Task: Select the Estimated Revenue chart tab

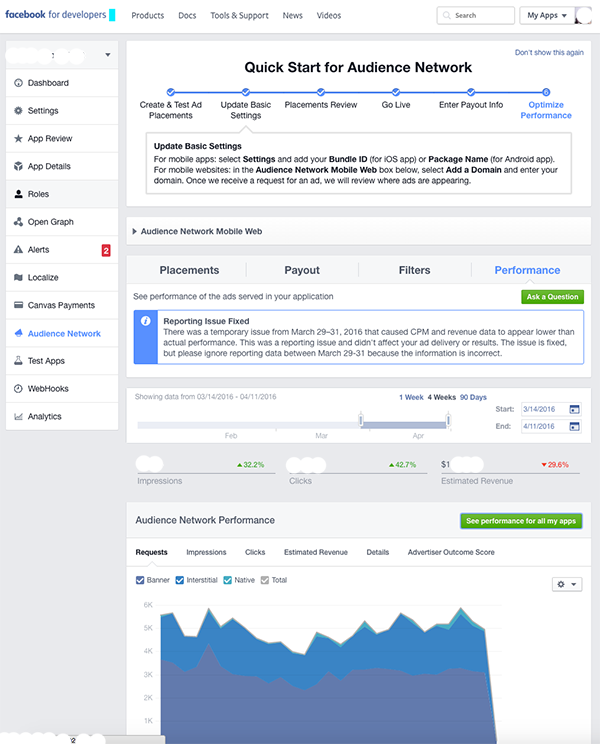Action: tap(315, 552)
